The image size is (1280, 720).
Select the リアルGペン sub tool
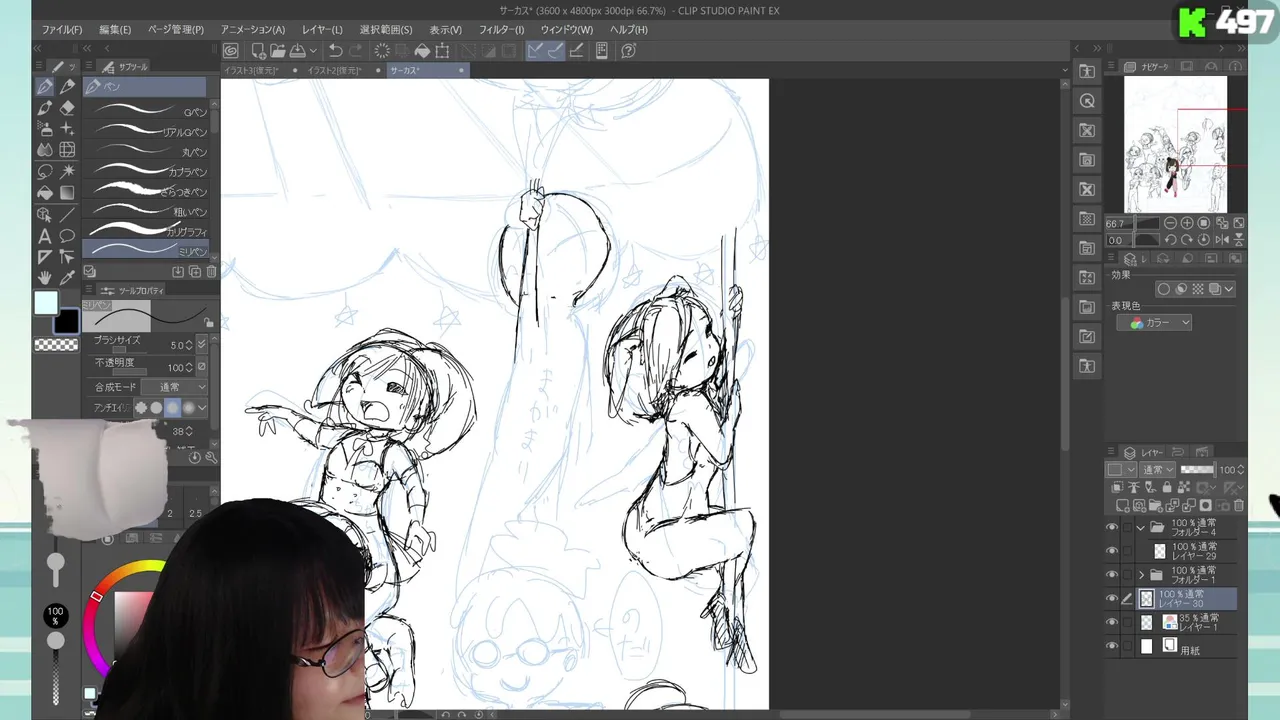tap(147, 131)
